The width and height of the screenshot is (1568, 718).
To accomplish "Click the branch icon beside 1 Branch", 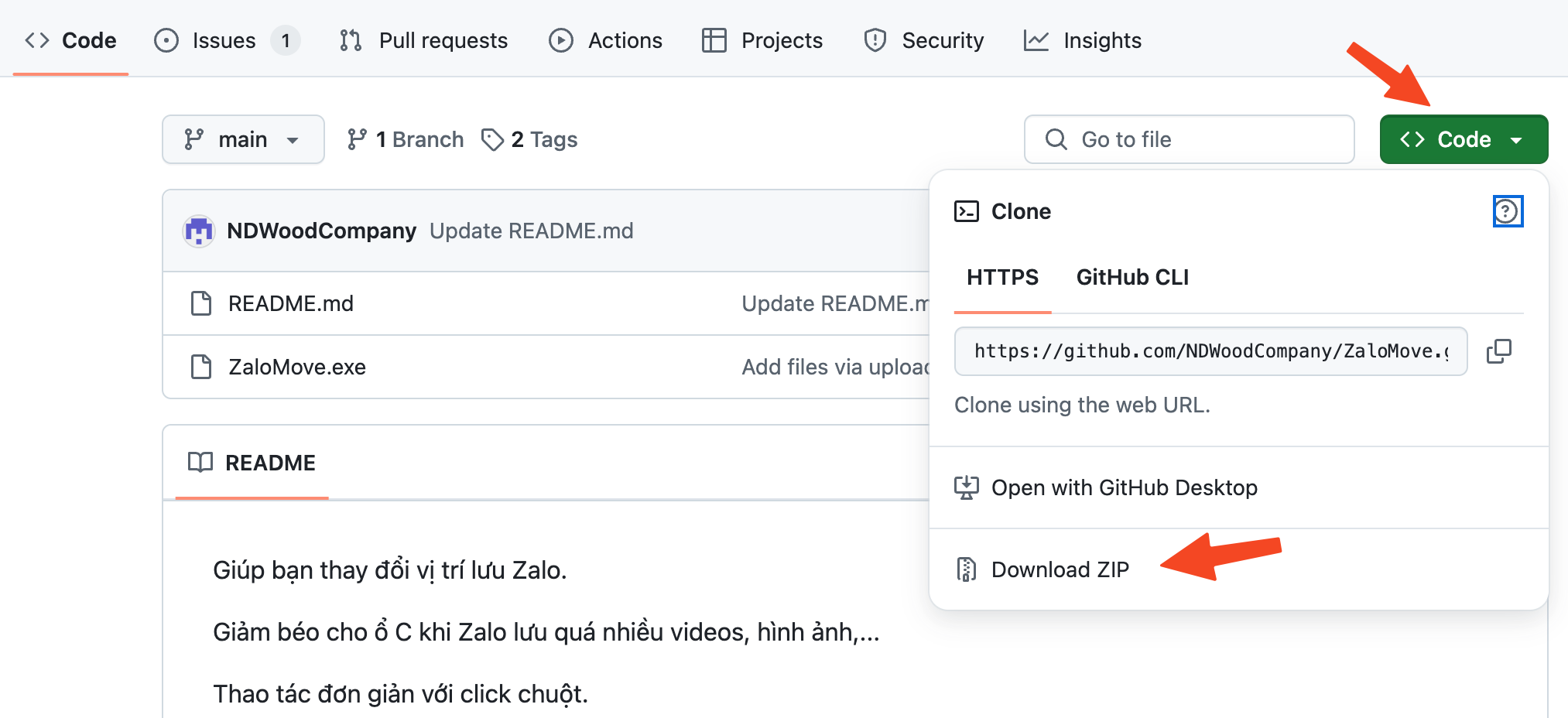I will pyautogui.click(x=357, y=139).
